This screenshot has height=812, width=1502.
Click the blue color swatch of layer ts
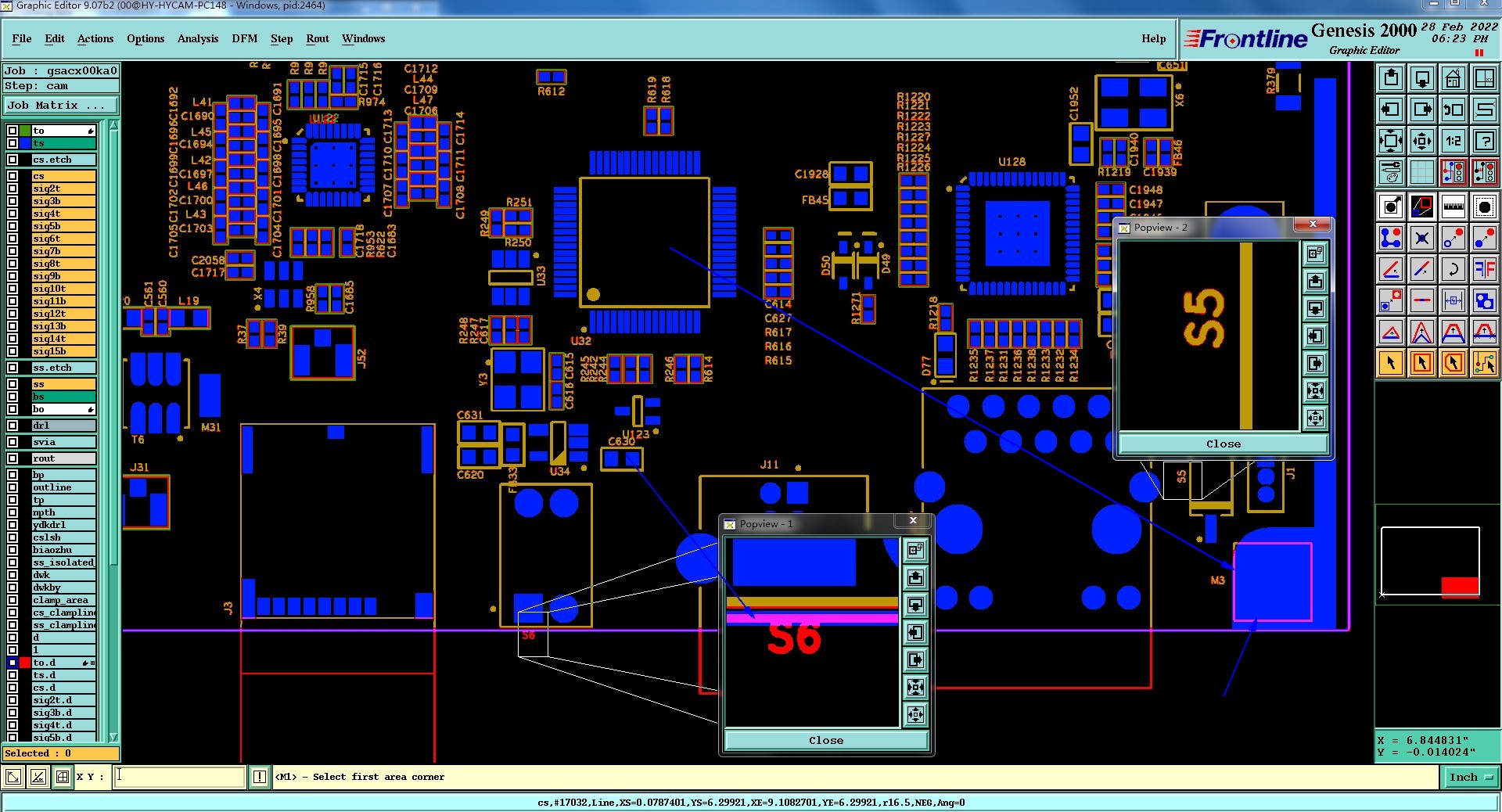click(x=25, y=143)
